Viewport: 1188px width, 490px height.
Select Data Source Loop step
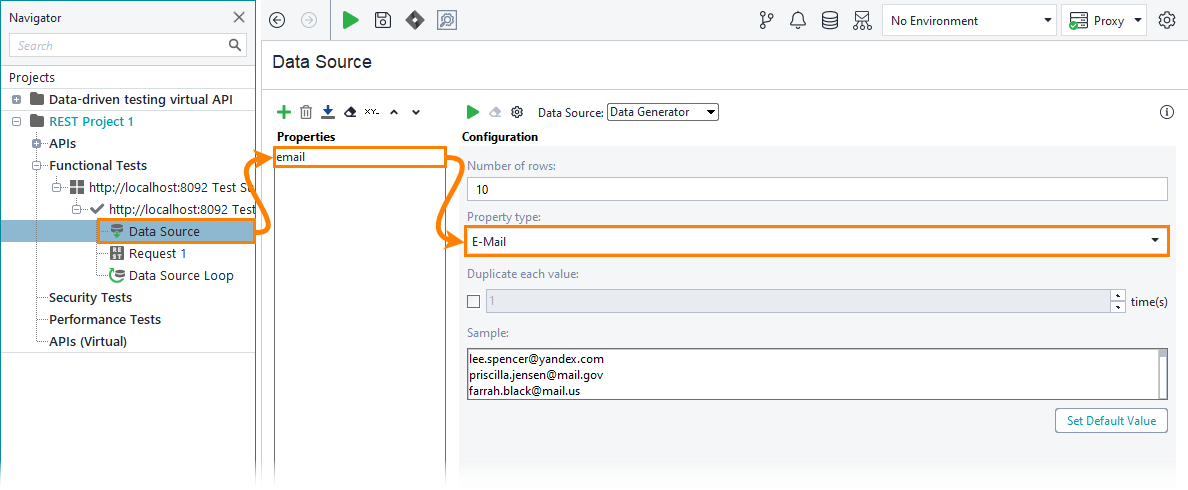coord(181,276)
